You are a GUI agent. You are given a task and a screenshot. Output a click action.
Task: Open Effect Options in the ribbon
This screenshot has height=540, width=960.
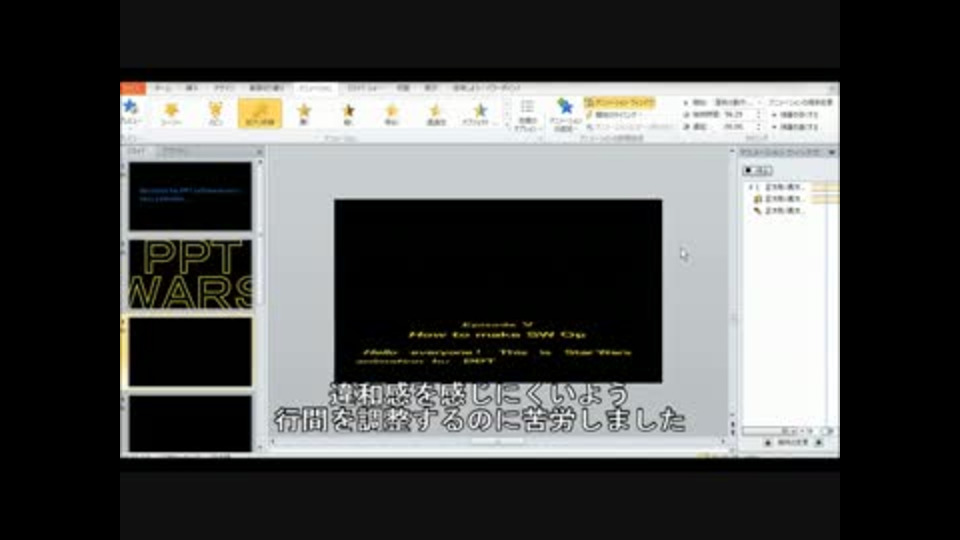tap(527, 115)
